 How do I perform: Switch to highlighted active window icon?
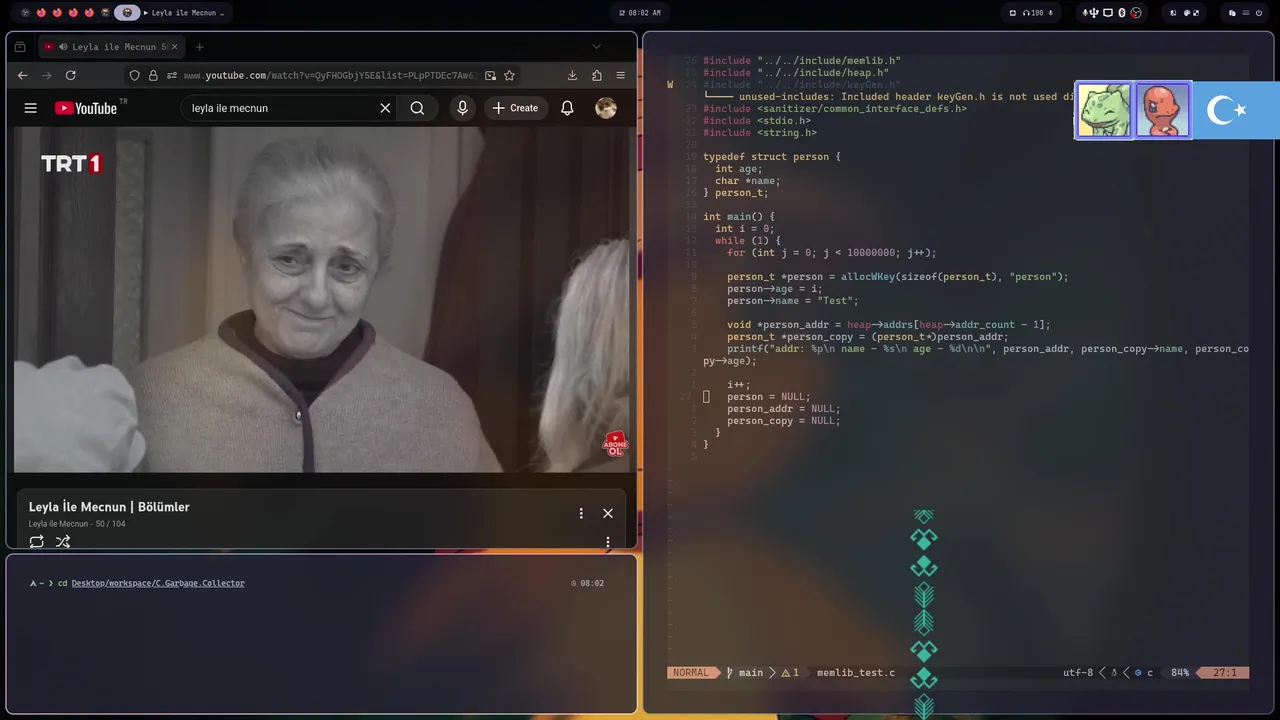[x=127, y=13]
